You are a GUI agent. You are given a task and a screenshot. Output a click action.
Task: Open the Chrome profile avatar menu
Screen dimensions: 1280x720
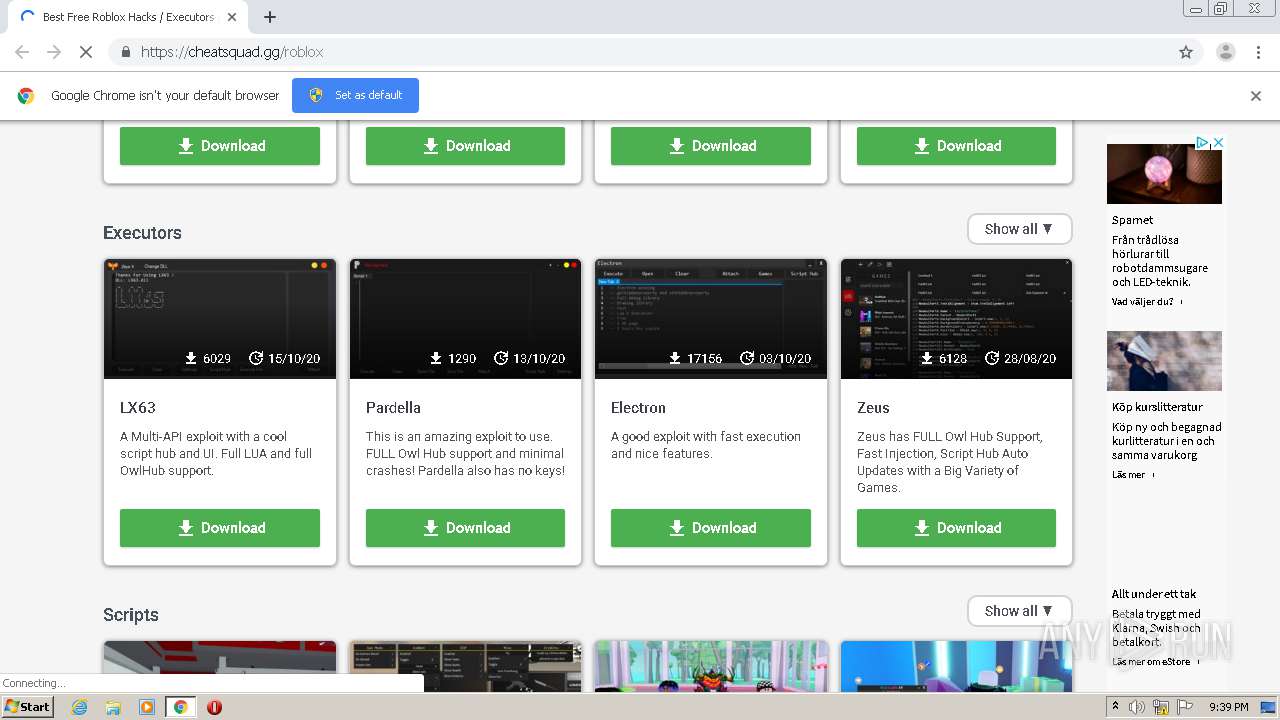[1225, 52]
